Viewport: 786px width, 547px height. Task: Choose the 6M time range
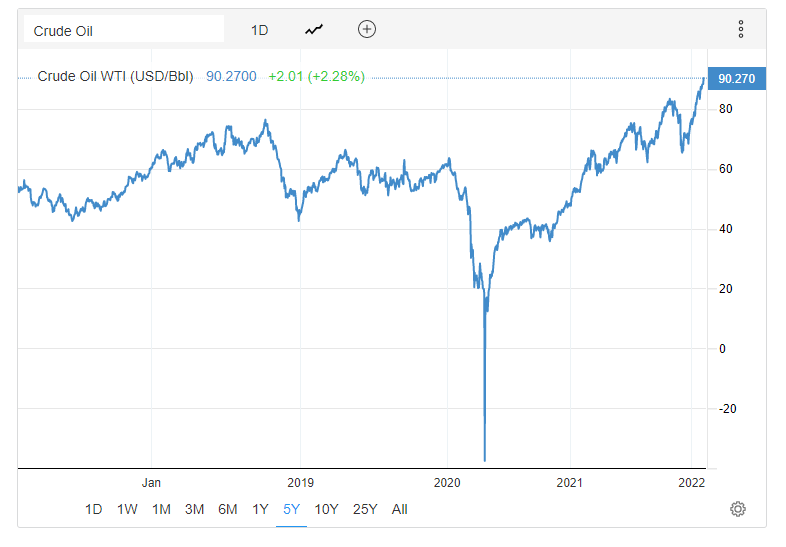click(x=228, y=509)
